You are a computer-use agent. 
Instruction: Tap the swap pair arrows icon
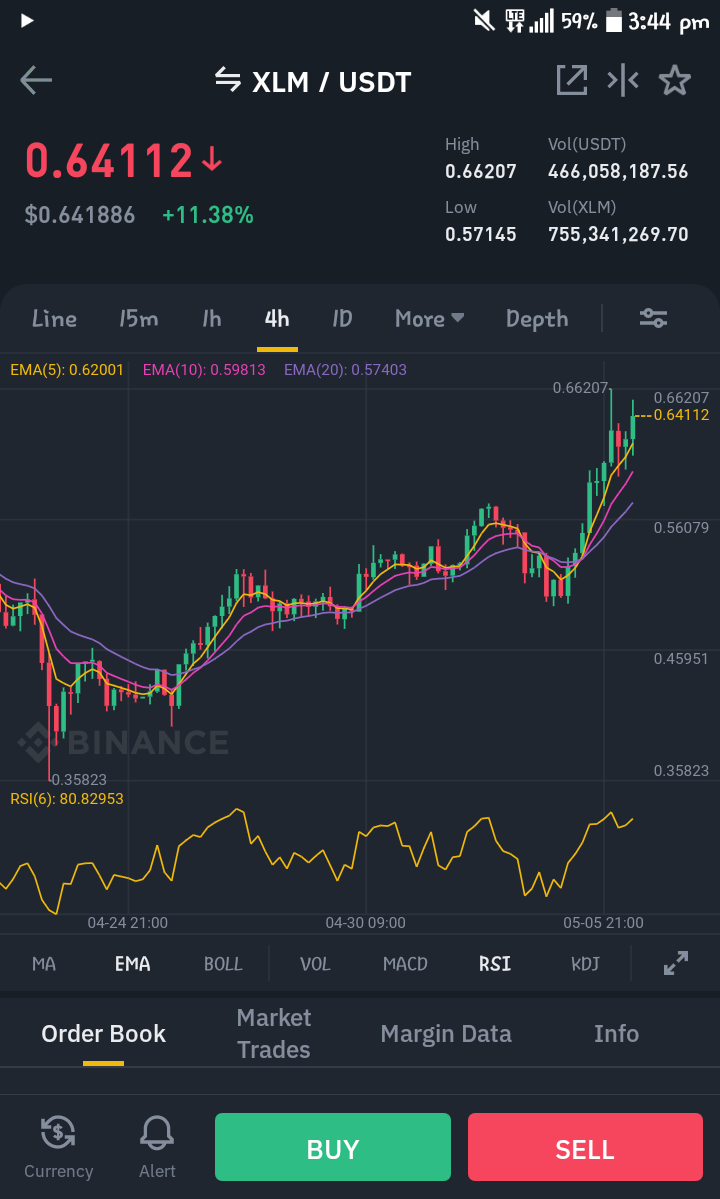point(228,80)
